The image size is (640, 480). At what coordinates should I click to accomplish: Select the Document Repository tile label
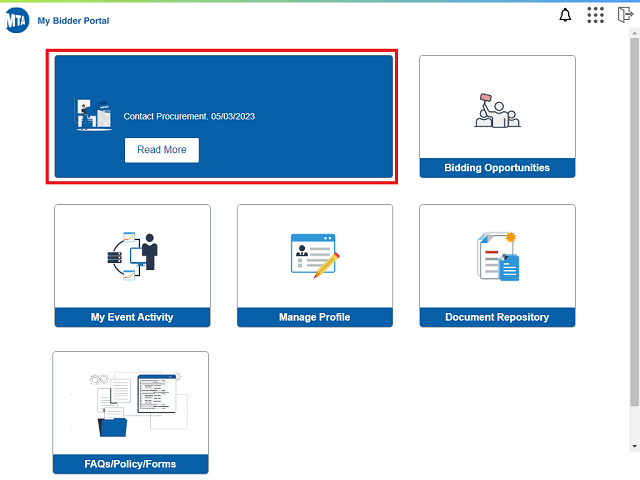point(497,317)
